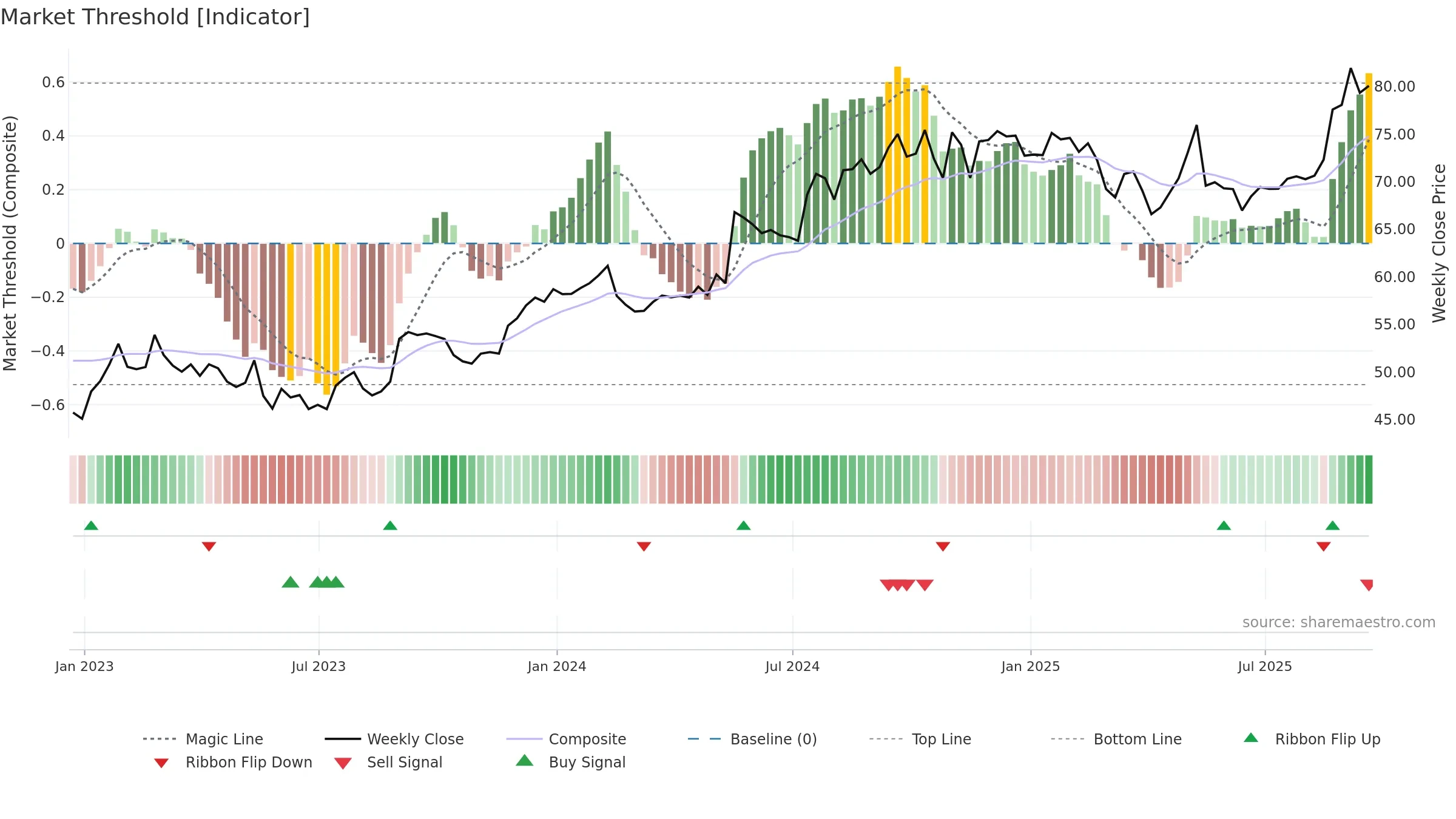
Task: Click the ribbon flip down marker near Mar 2024
Action: pos(644,547)
